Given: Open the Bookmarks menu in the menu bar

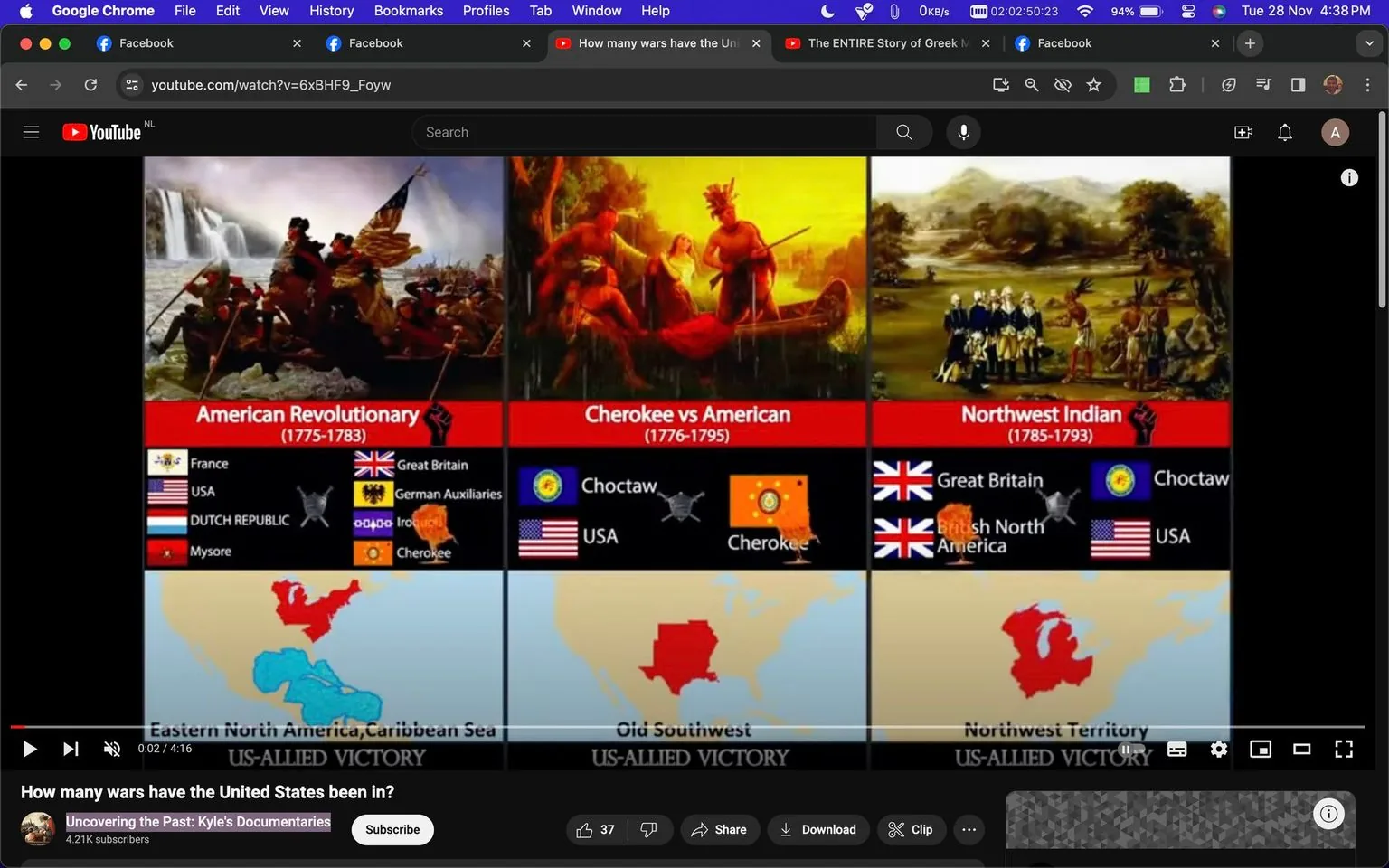Looking at the screenshot, I should (408, 11).
